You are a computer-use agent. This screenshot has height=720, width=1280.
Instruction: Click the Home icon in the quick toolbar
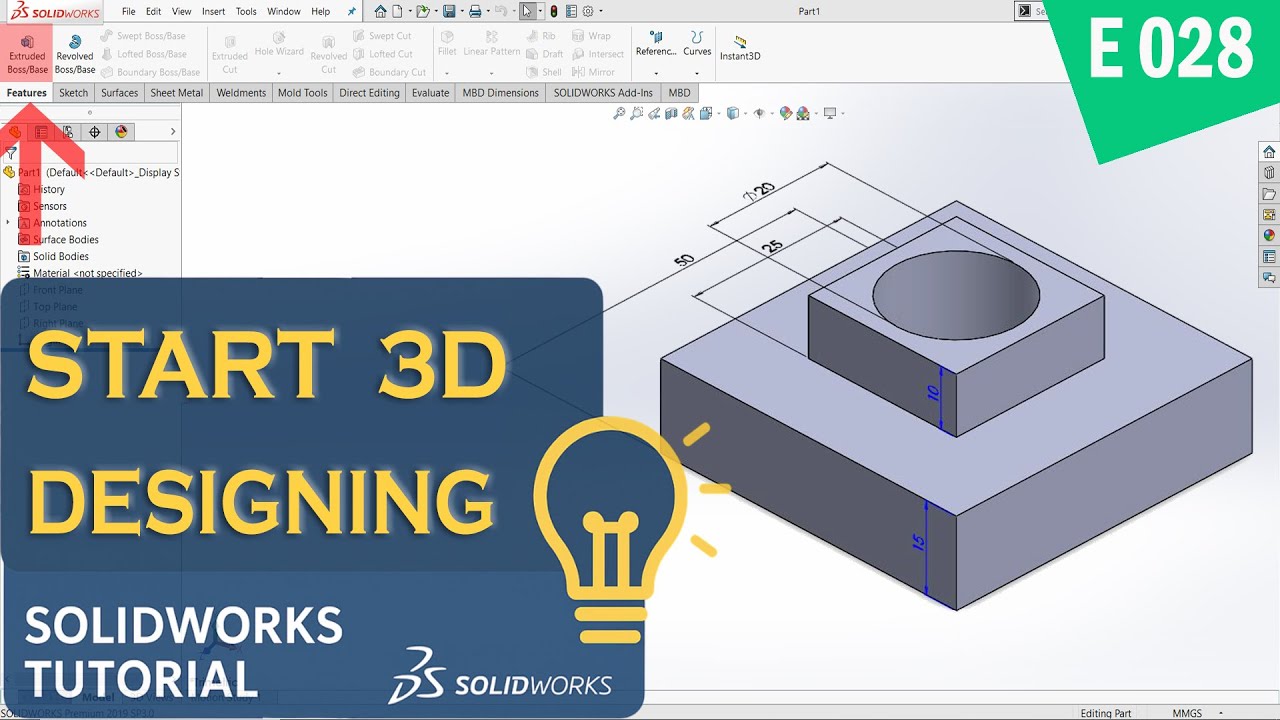[x=380, y=12]
